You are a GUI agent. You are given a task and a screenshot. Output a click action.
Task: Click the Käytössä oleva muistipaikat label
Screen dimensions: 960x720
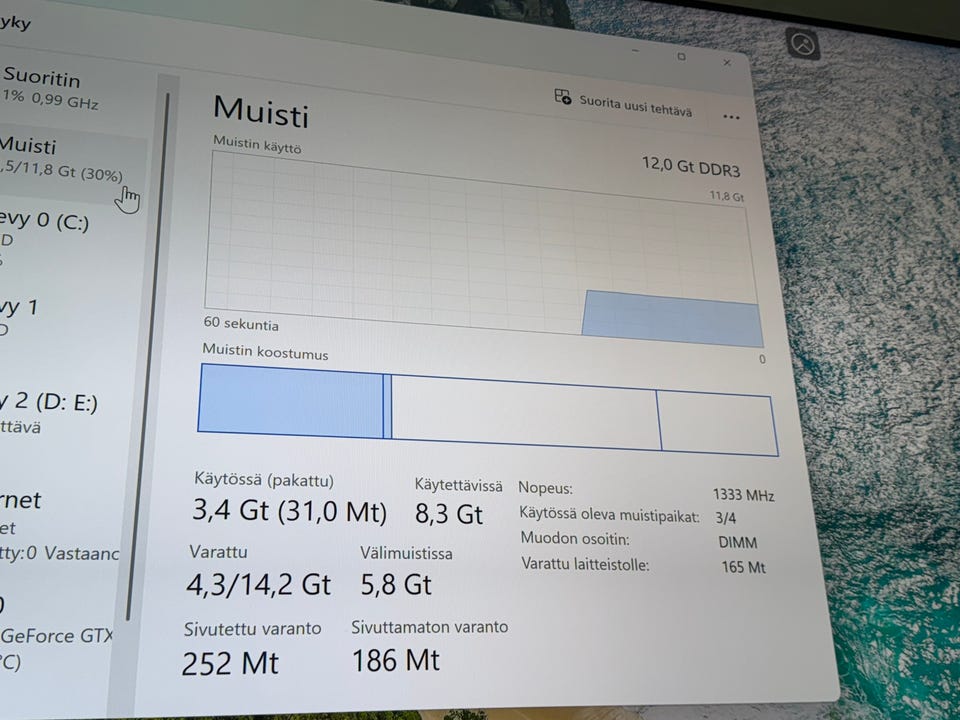[x=609, y=514]
